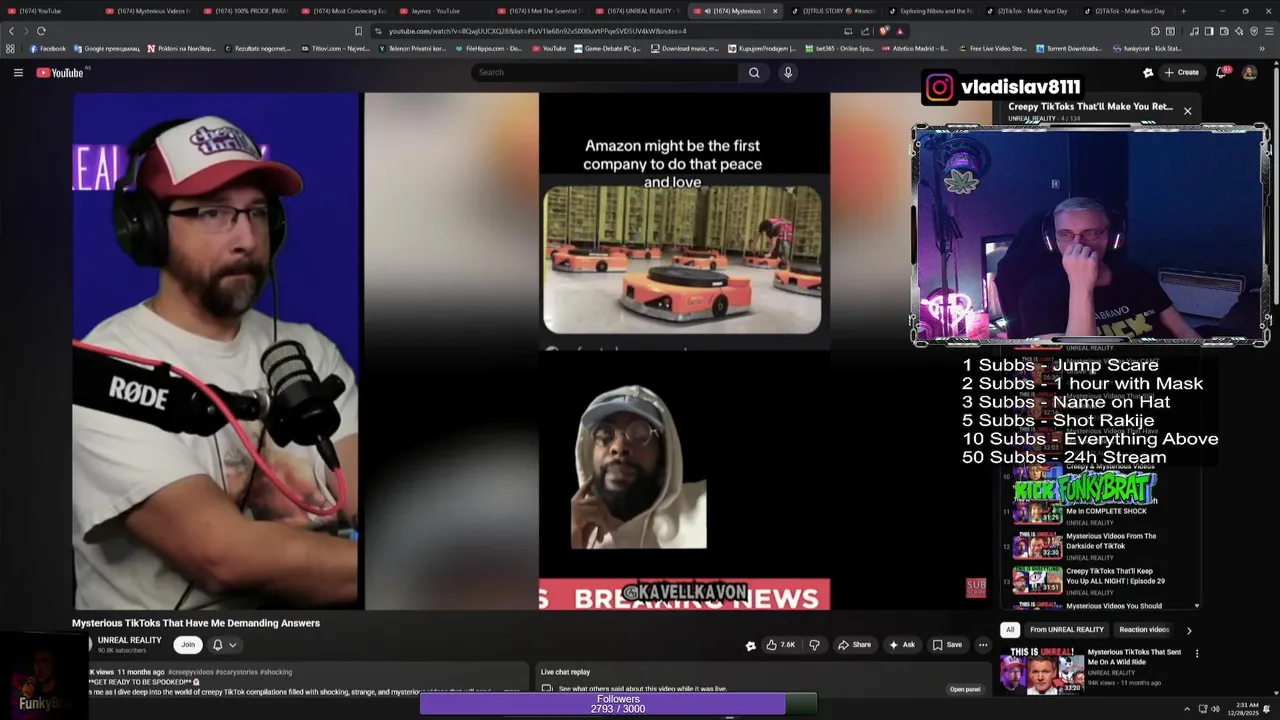Click the browser address bar URL

point(537,31)
